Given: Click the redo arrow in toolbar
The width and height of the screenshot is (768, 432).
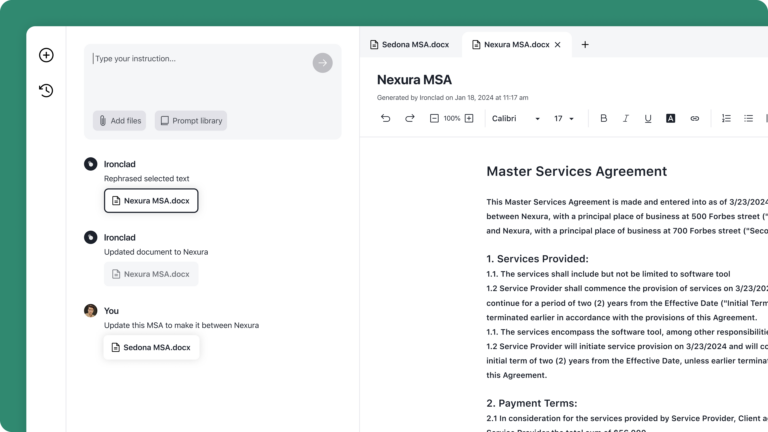Looking at the screenshot, I should pos(409,118).
